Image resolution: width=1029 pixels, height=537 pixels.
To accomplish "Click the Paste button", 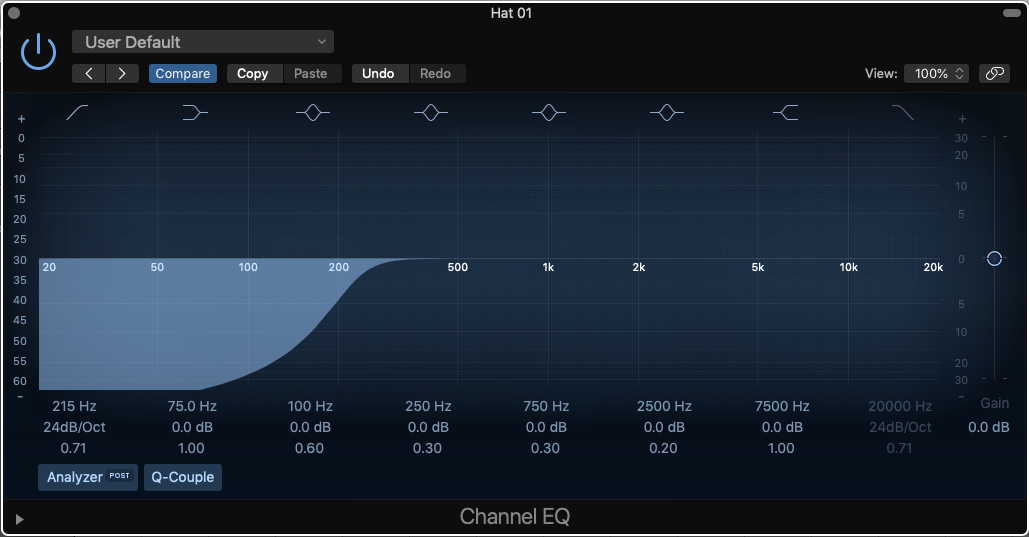I will pos(310,74).
